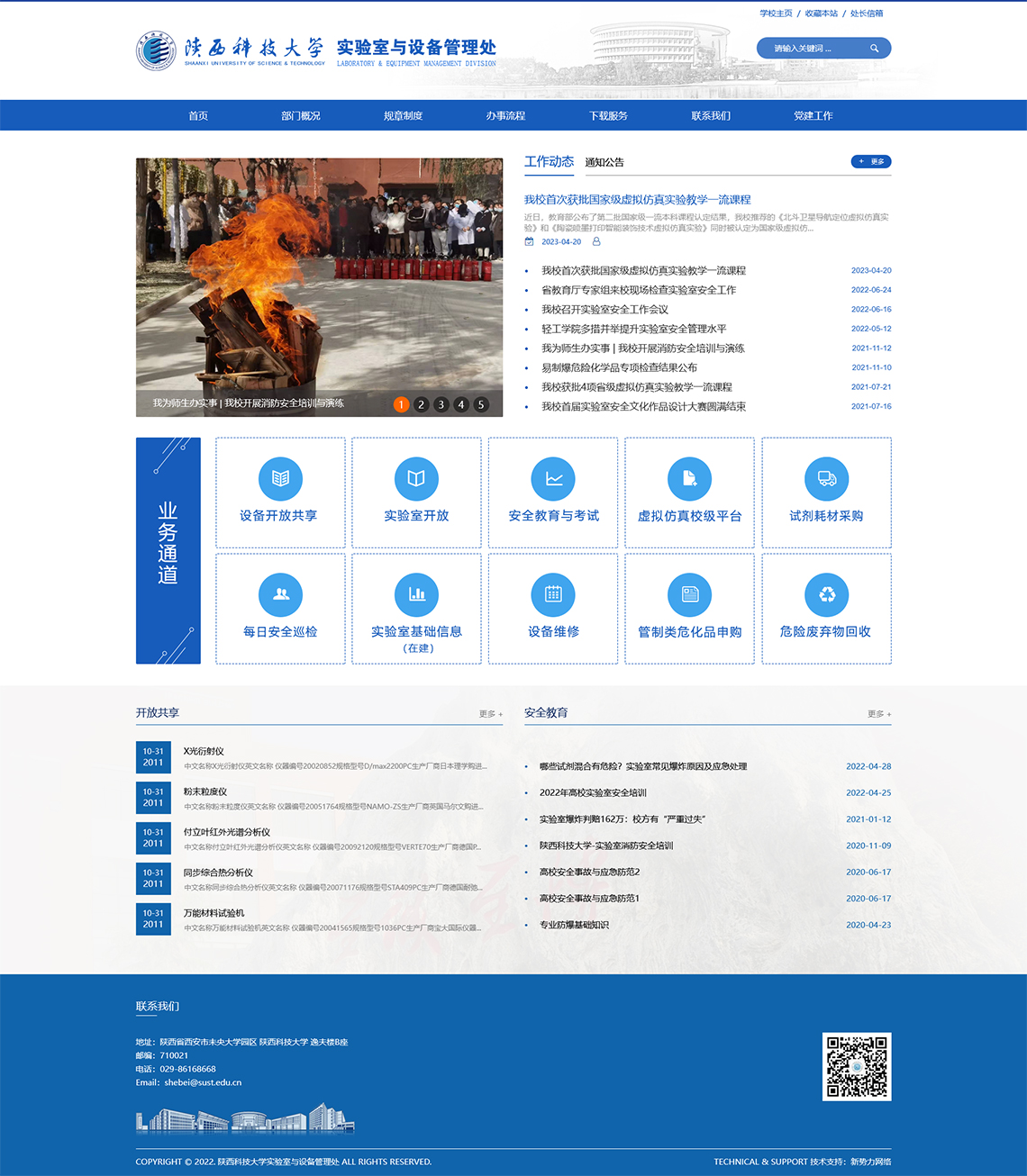1027x1176 pixels.
Task: Open the 虚拟仿真校级平台 document icon
Action: [x=689, y=478]
